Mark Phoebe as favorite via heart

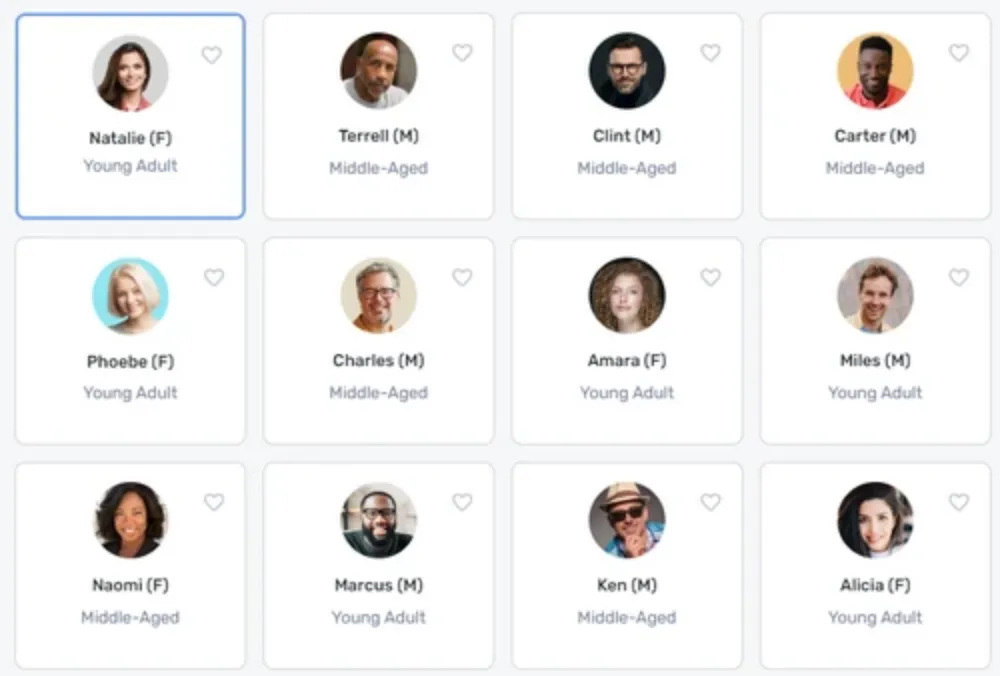214,277
